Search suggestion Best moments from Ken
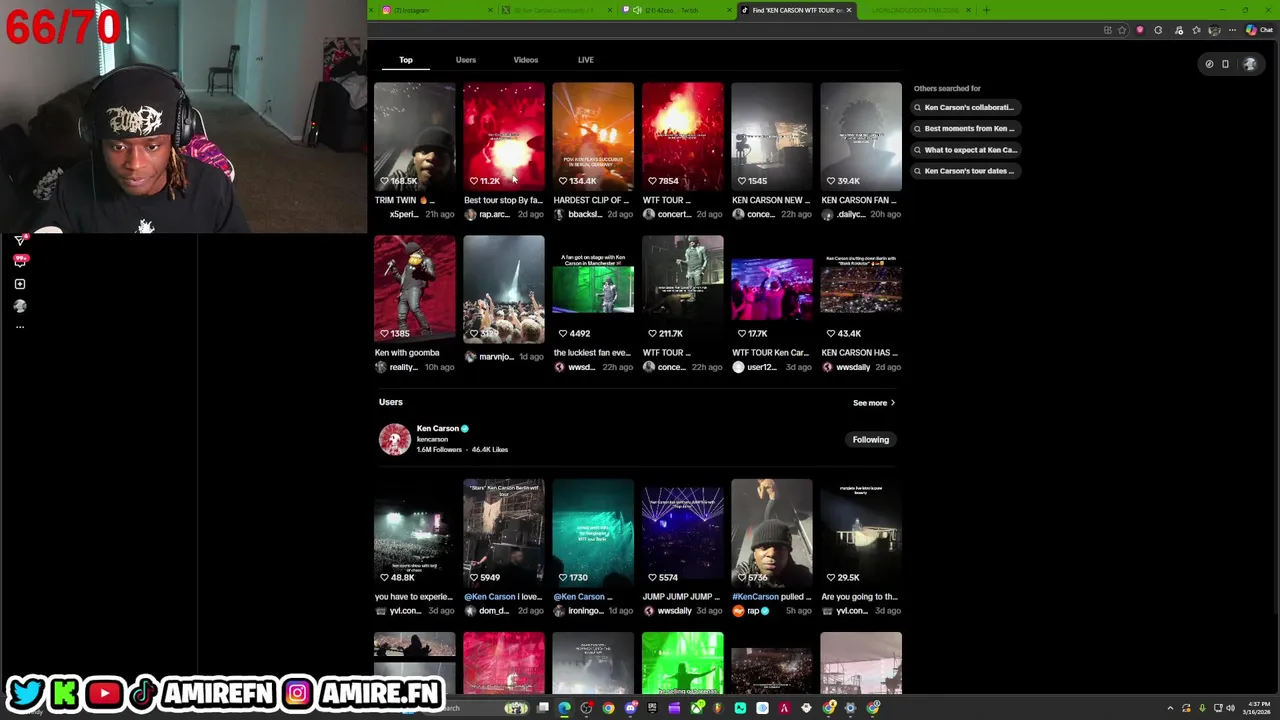1280x720 pixels. pyautogui.click(x=968, y=128)
